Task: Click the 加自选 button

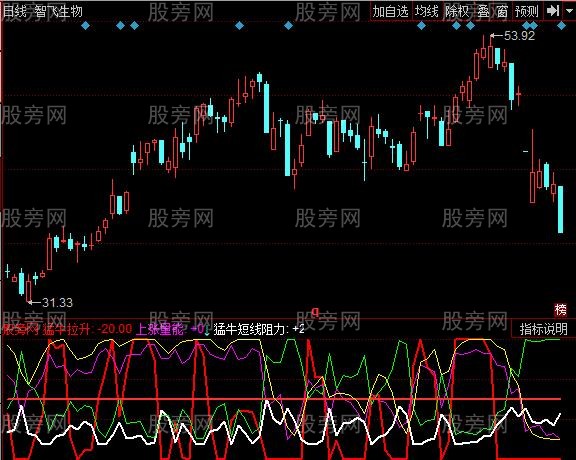Action: tap(391, 11)
